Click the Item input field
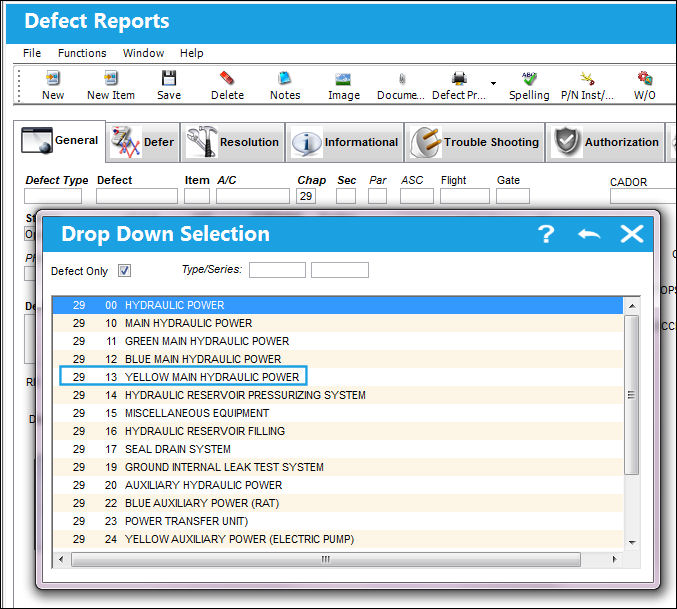This screenshot has width=677, height=609. click(x=197, y=196)
